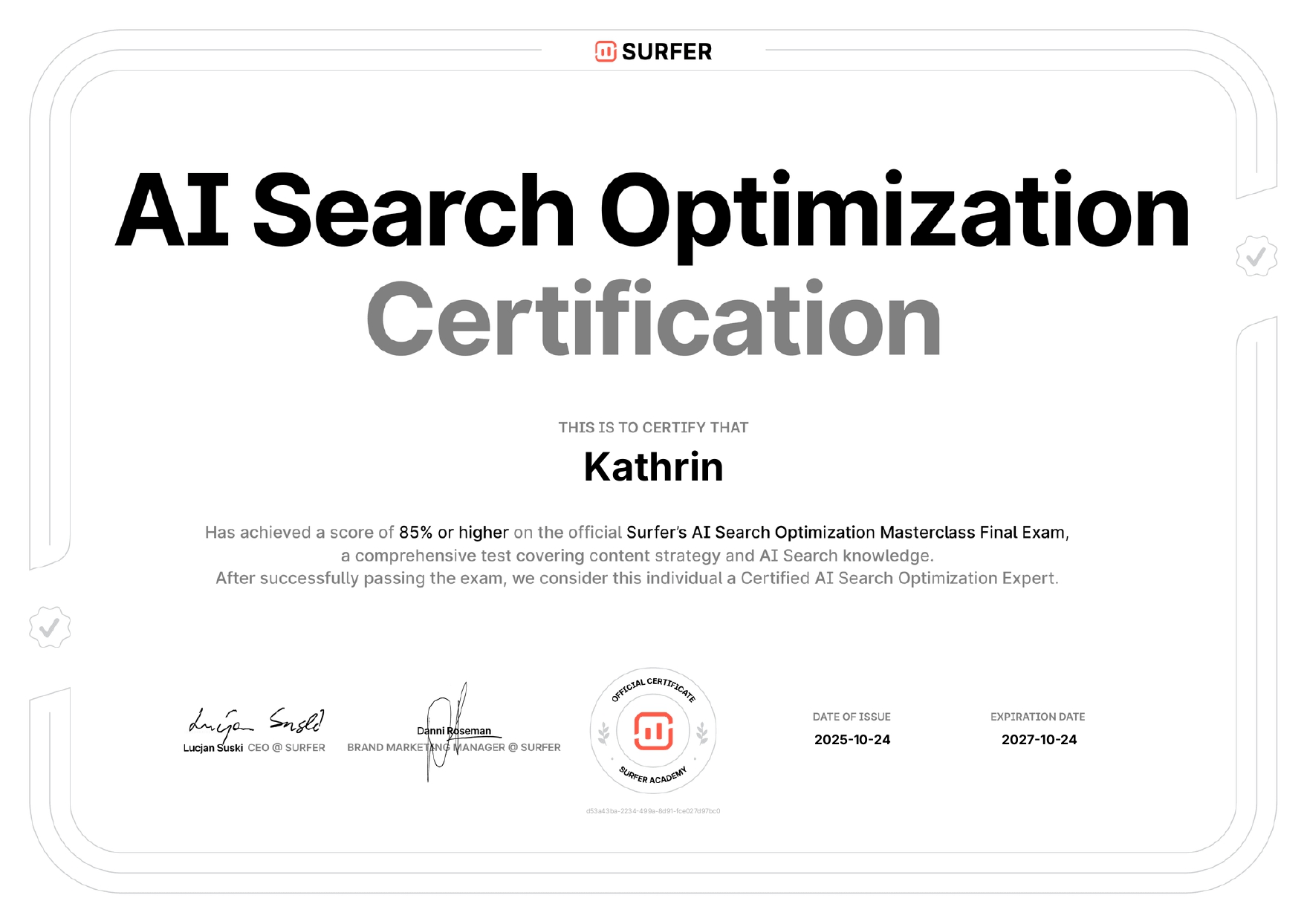Click the printed name 'Danni Roseman'

point(454,731)
